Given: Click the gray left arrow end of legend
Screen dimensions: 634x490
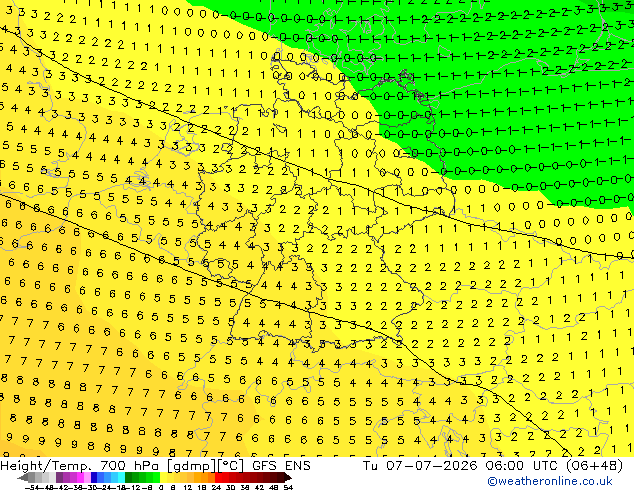Looking at the screenshot, I should point(23,477).
